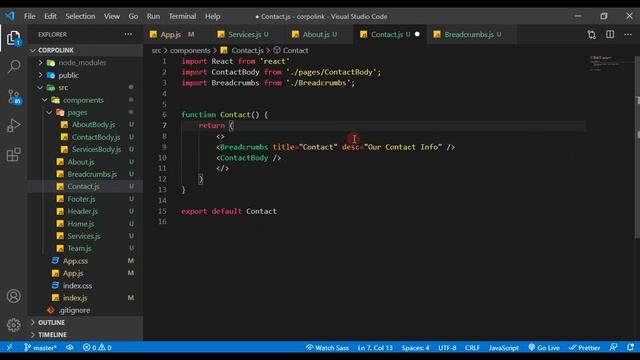Click the components breadcrumb in path

[190, 50]
